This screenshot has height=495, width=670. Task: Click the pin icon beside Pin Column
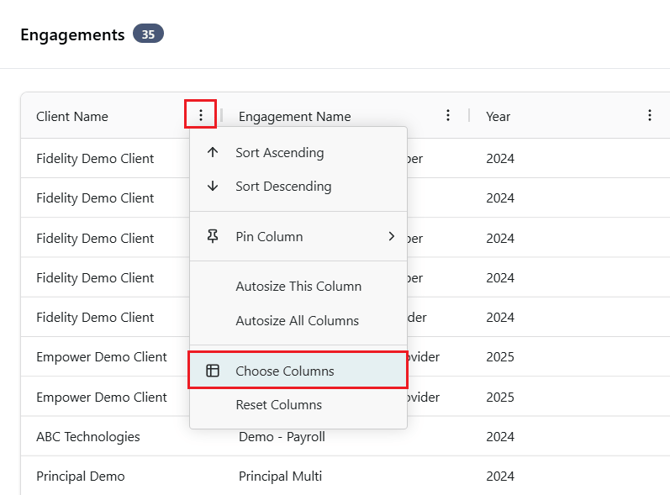(x=212, y=236)
